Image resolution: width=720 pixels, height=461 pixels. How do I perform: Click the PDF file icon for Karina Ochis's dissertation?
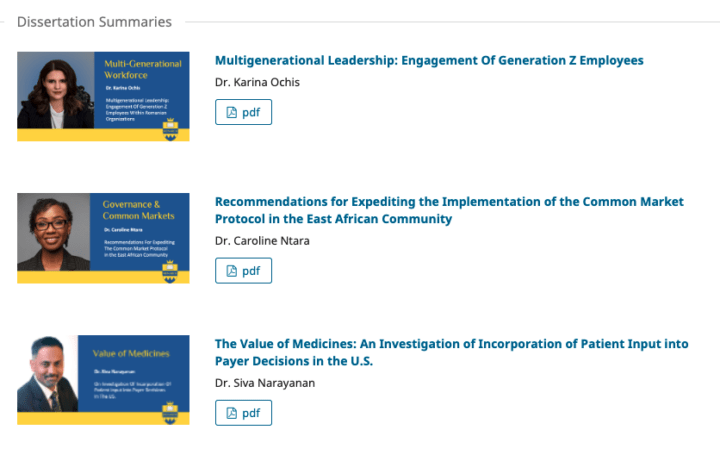pyautogui.click(x=232, y=112)
